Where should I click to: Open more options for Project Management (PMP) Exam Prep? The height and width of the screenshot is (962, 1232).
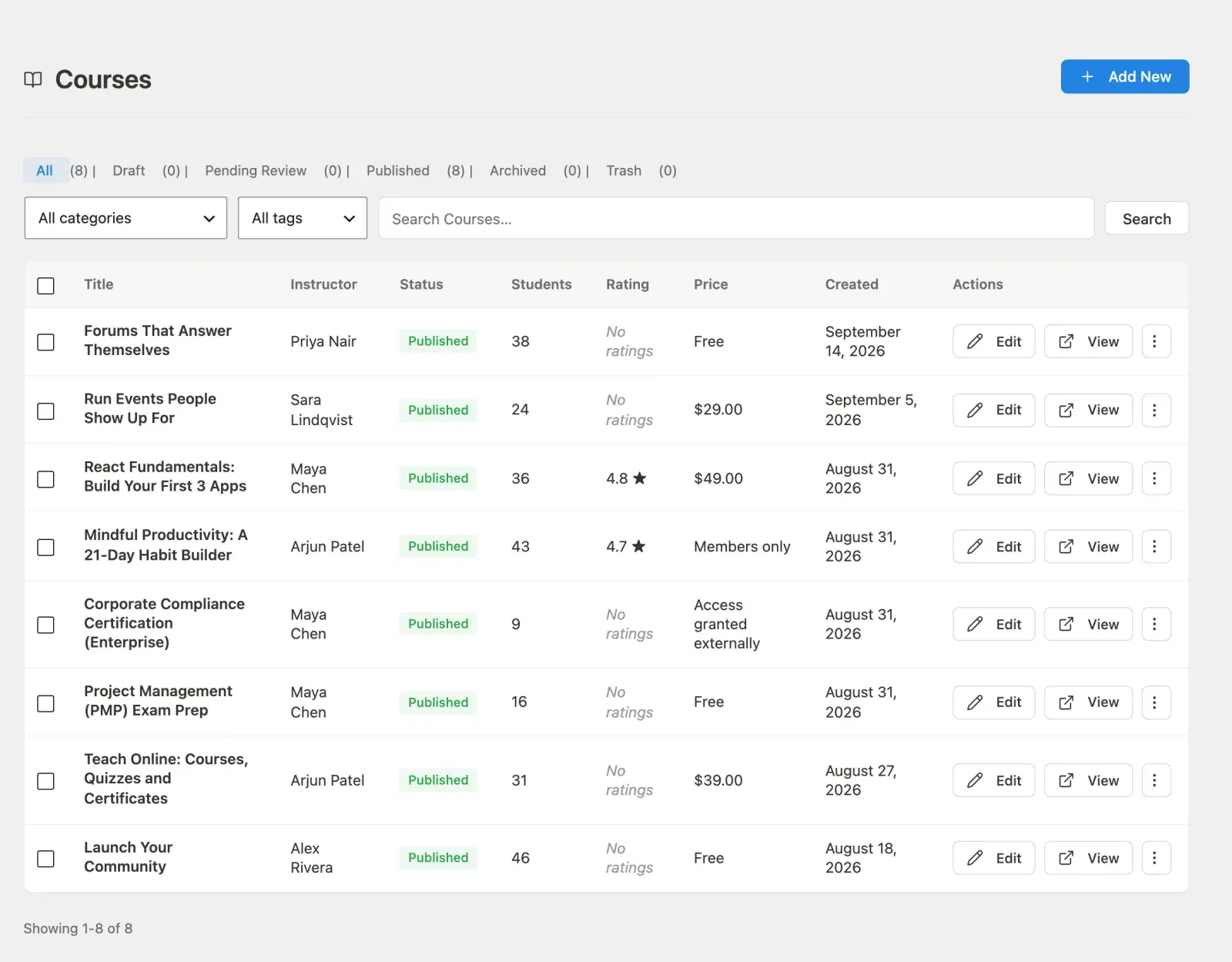coord(1155,702)
